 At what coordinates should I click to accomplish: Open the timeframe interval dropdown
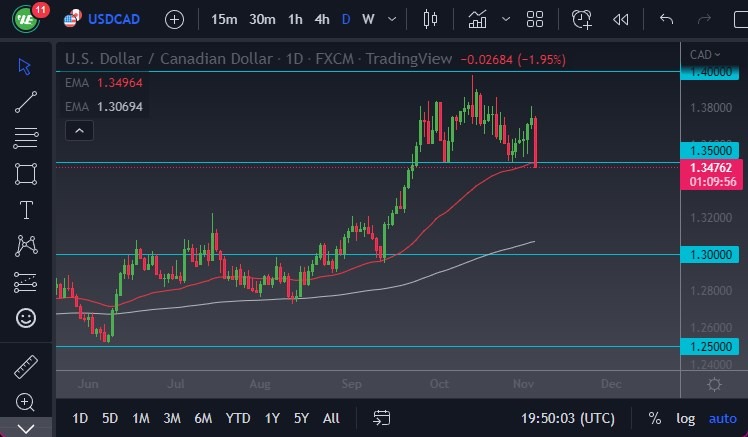pyautogui.click(x=392, y=20)
